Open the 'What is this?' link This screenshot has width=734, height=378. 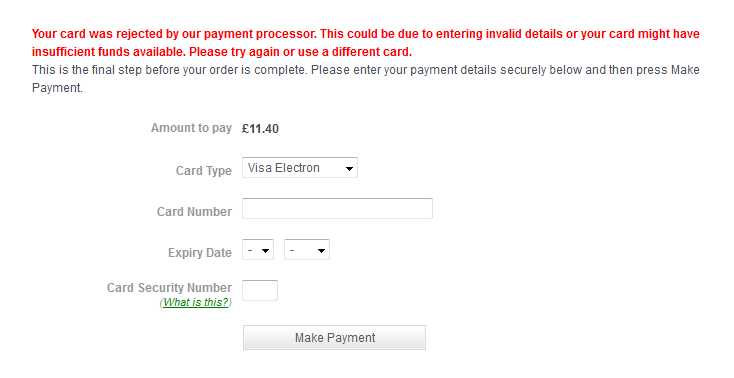point(196,303)
